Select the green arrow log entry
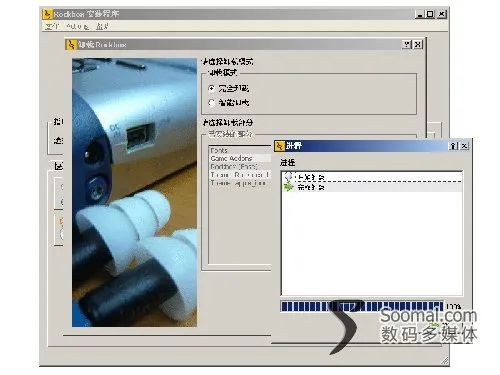The height and width of the screenshot is (375, 500). tap(372, 187)
